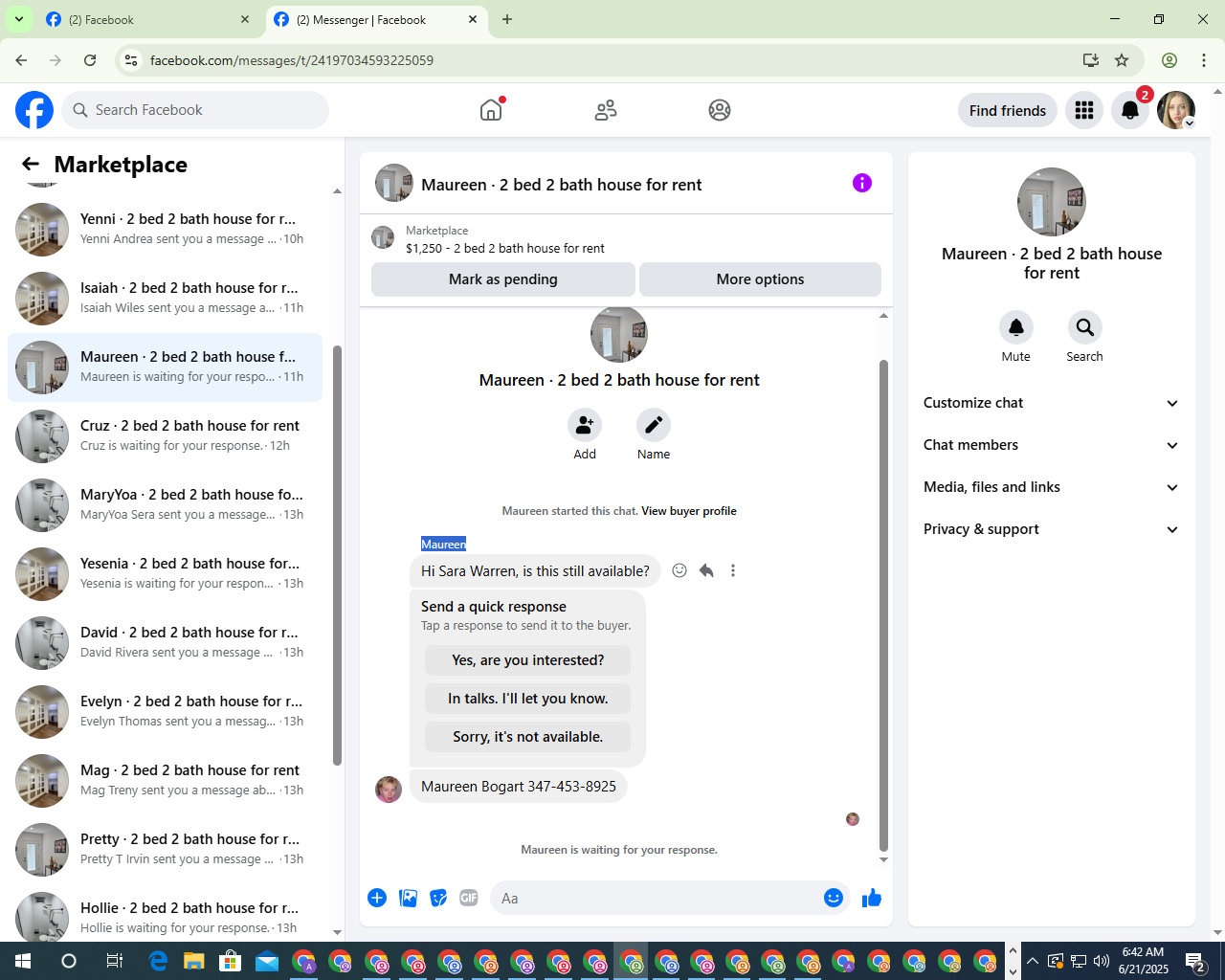Open File Explorer from taskbar

[194, 961]
